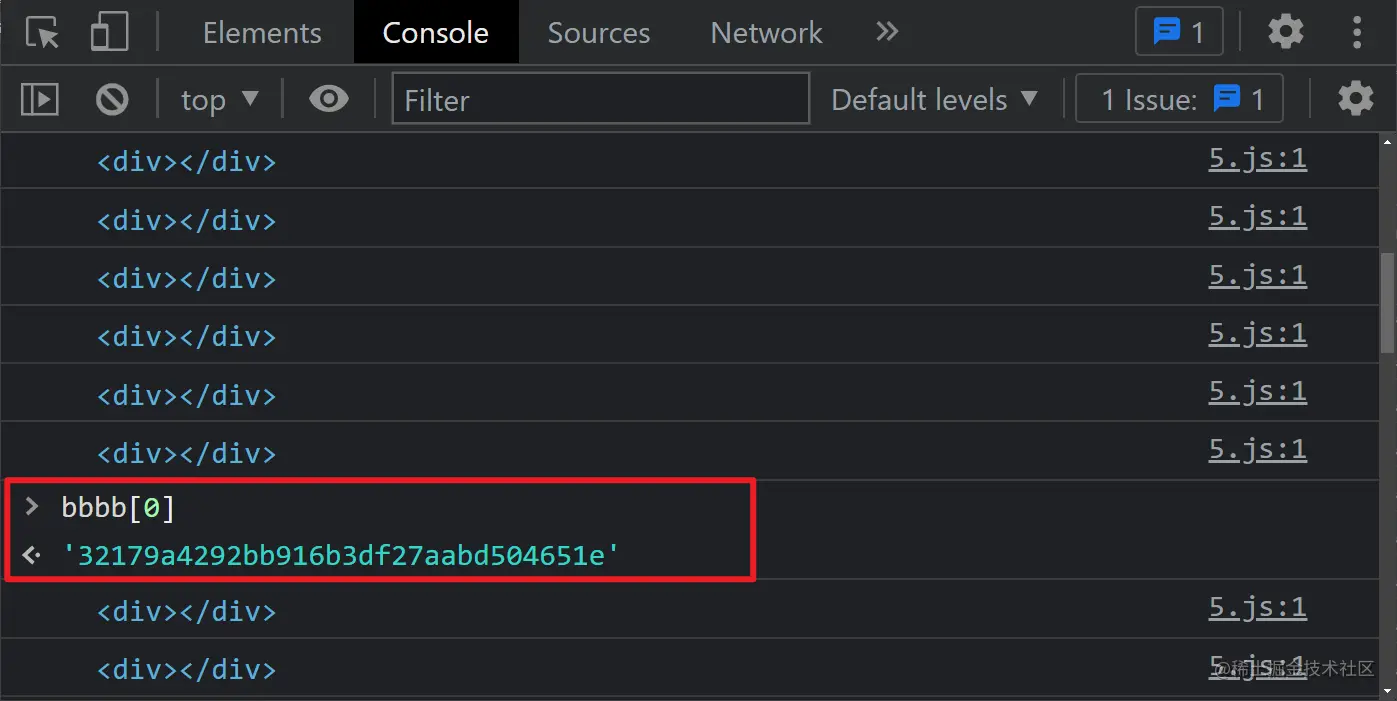This screenshot has height=701, width=1397.
Task: Open the Sources tab
Action: [599, 33]
